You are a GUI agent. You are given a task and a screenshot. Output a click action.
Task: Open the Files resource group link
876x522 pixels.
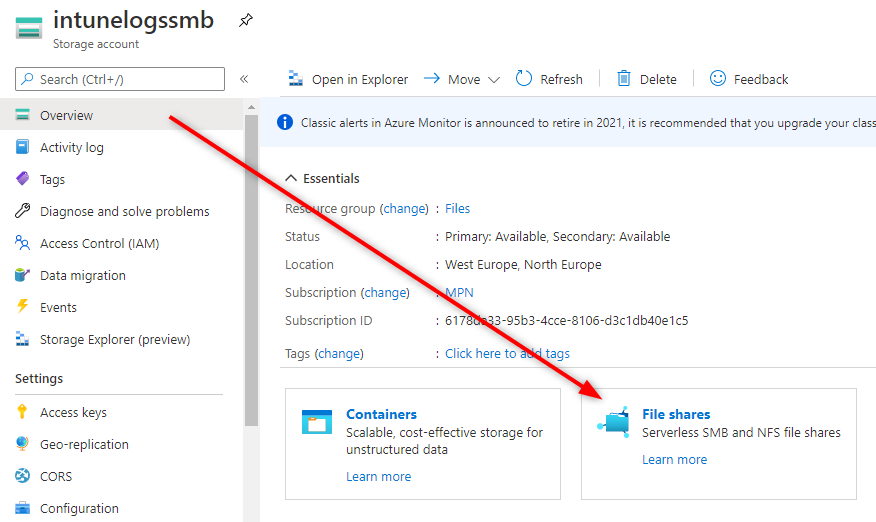(x=457, y=208)
